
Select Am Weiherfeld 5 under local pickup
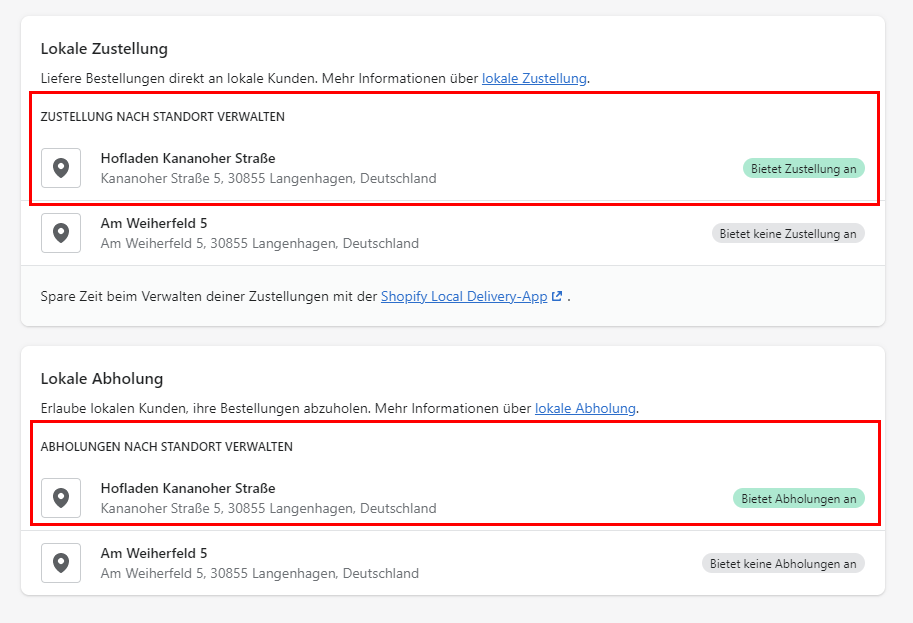pyautogui.click(x=154, y=553)
